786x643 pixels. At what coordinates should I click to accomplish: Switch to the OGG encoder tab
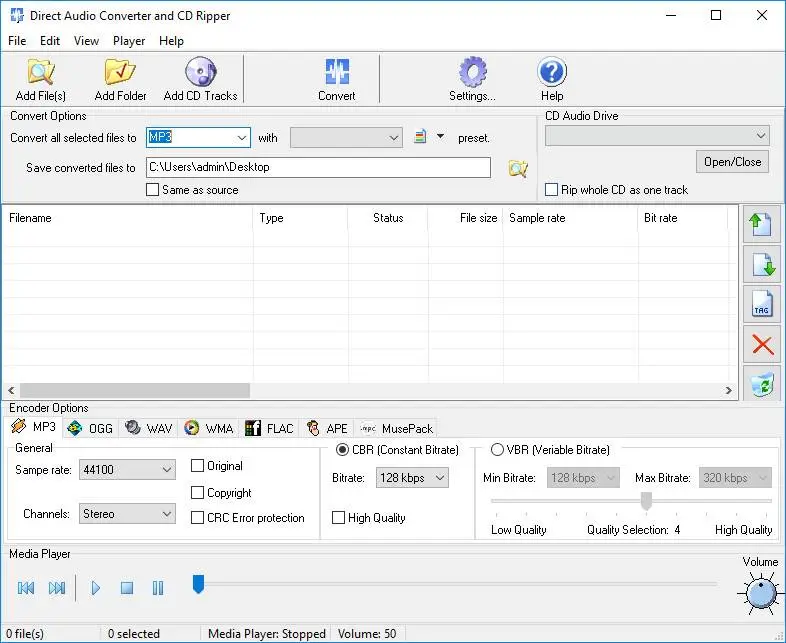(91, 428)
